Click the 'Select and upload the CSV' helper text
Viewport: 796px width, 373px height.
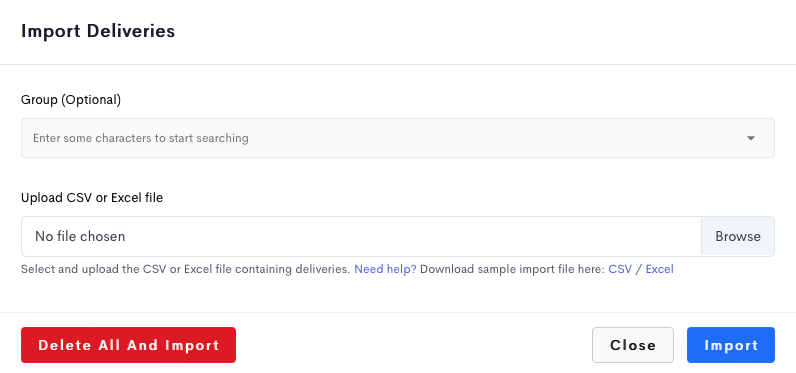click(186, 269)
